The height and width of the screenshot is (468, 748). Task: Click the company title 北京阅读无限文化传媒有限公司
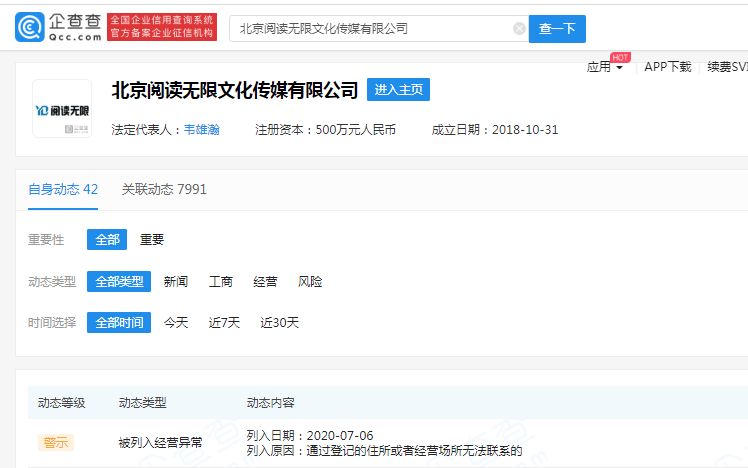235,90
